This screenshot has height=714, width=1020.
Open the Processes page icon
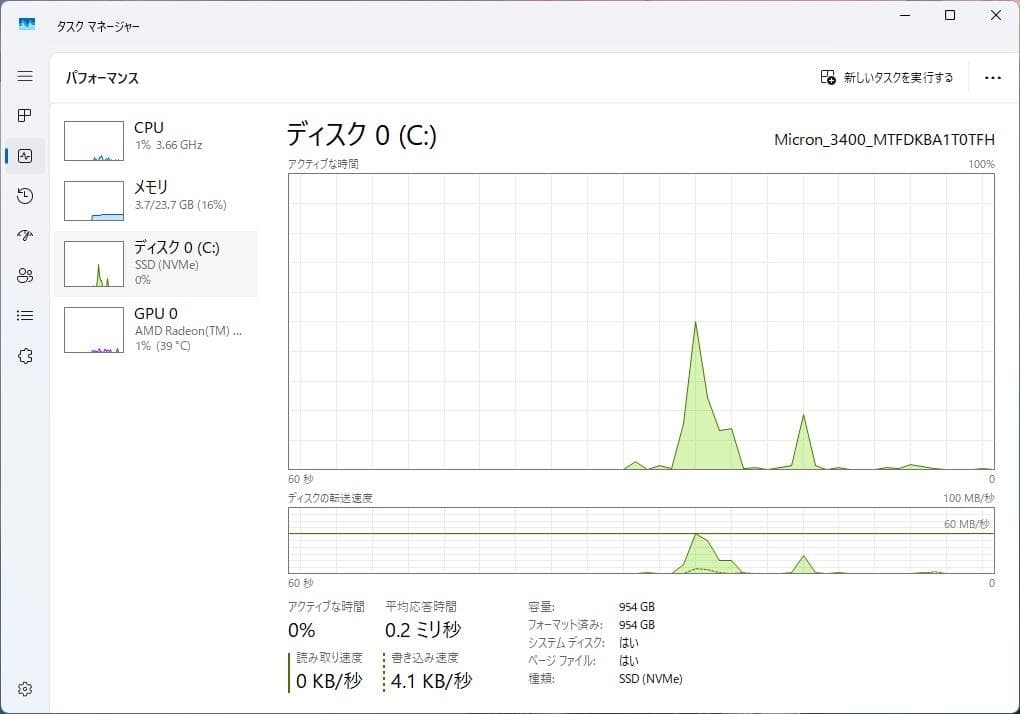[25, 116]
